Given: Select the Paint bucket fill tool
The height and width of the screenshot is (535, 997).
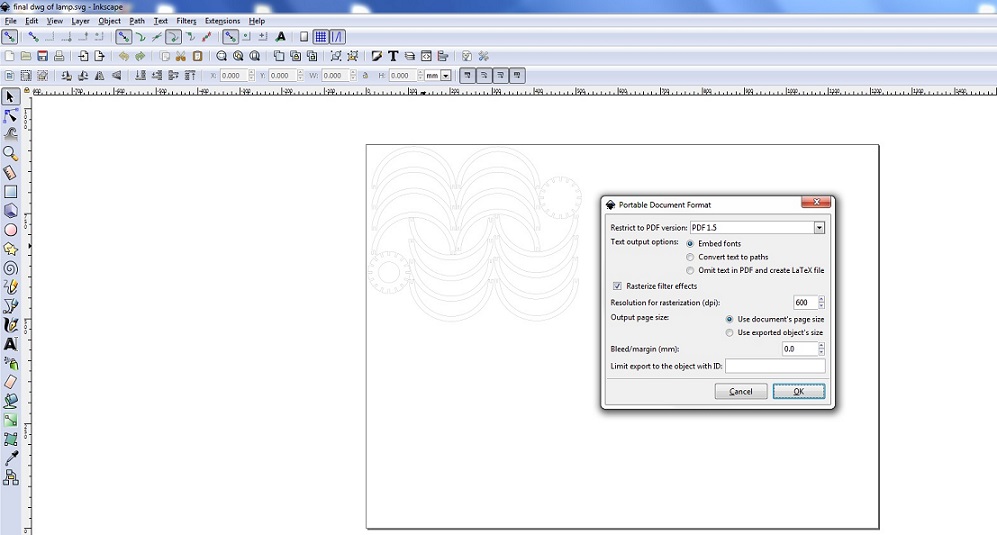Looking at the screenshot, I should point(10,401).
